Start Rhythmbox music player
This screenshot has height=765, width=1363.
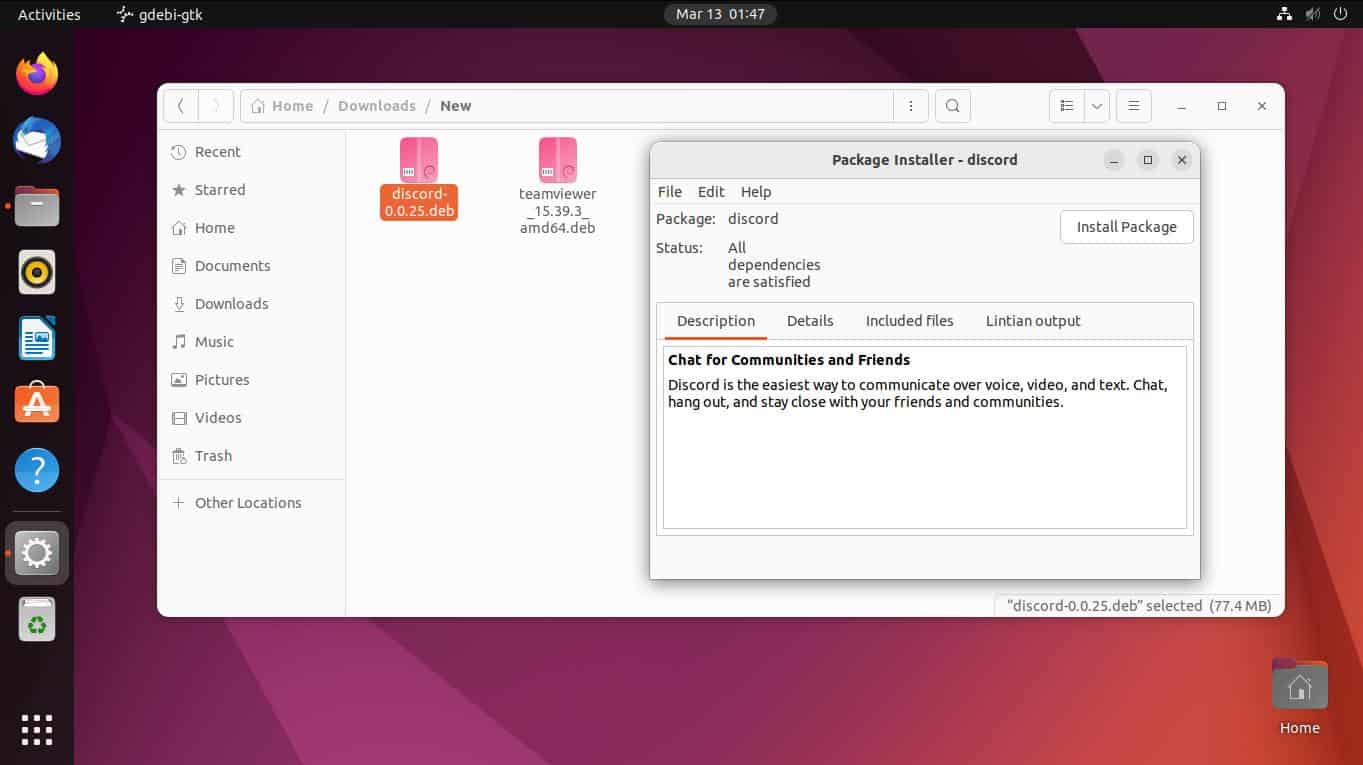(37, 271)
